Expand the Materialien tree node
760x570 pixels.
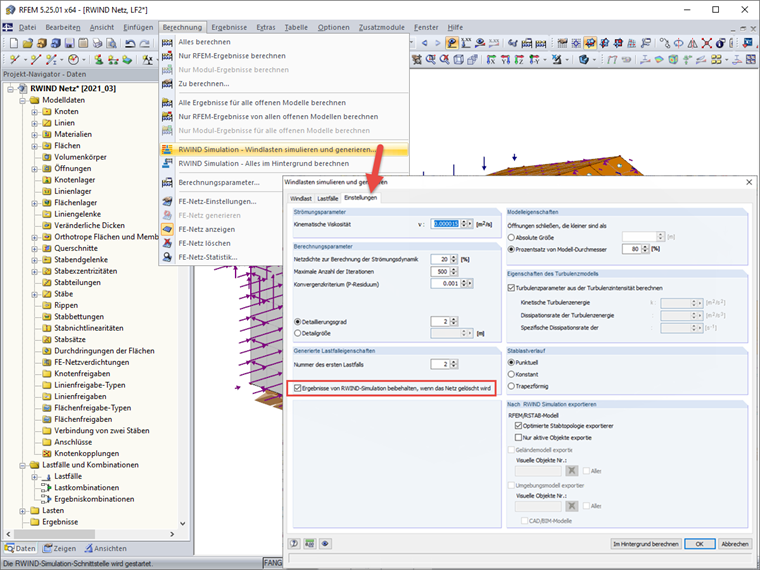pos(34,134)
